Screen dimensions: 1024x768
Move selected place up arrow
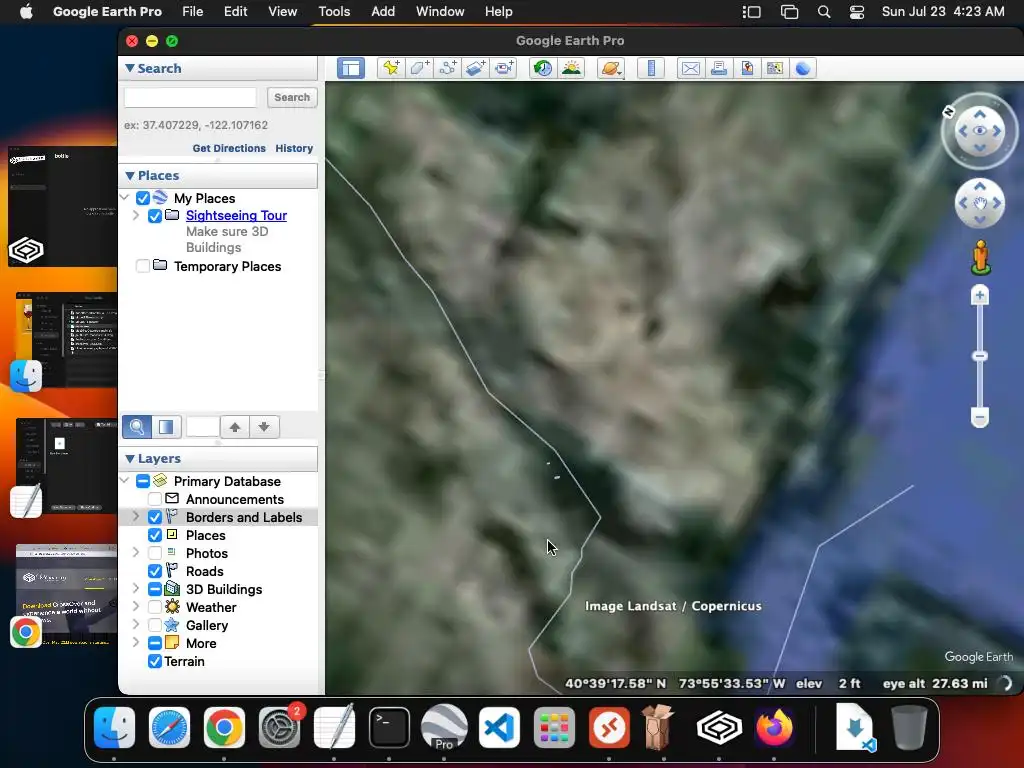[235, 427]
